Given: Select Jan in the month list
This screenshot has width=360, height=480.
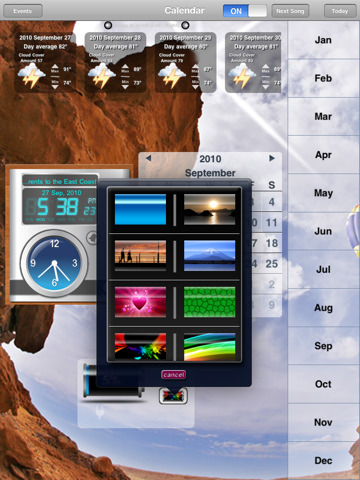Looking at the screenshot, I should coord(323,40).
